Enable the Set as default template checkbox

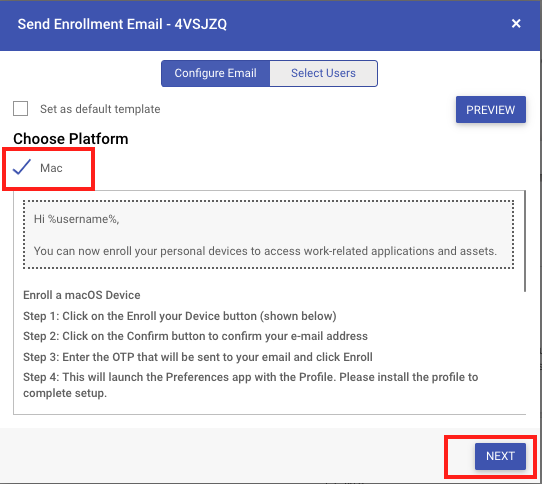pos(20,109)
